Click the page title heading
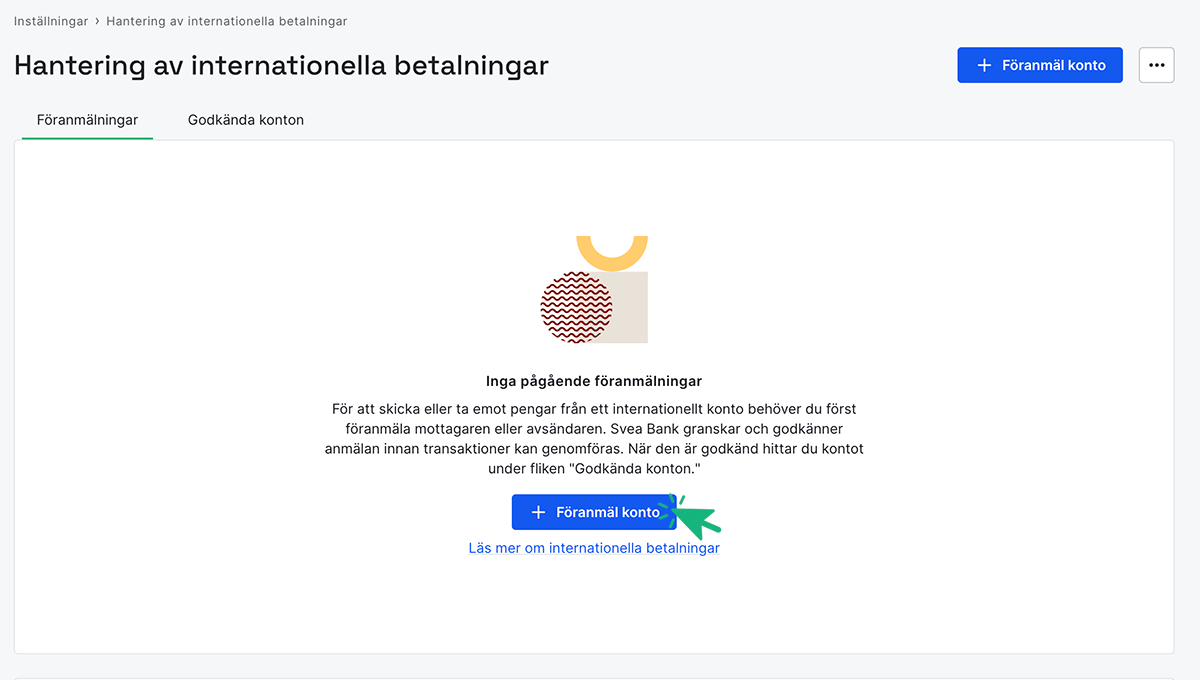This screenshot has height=680, width=1200. point(280,65)
